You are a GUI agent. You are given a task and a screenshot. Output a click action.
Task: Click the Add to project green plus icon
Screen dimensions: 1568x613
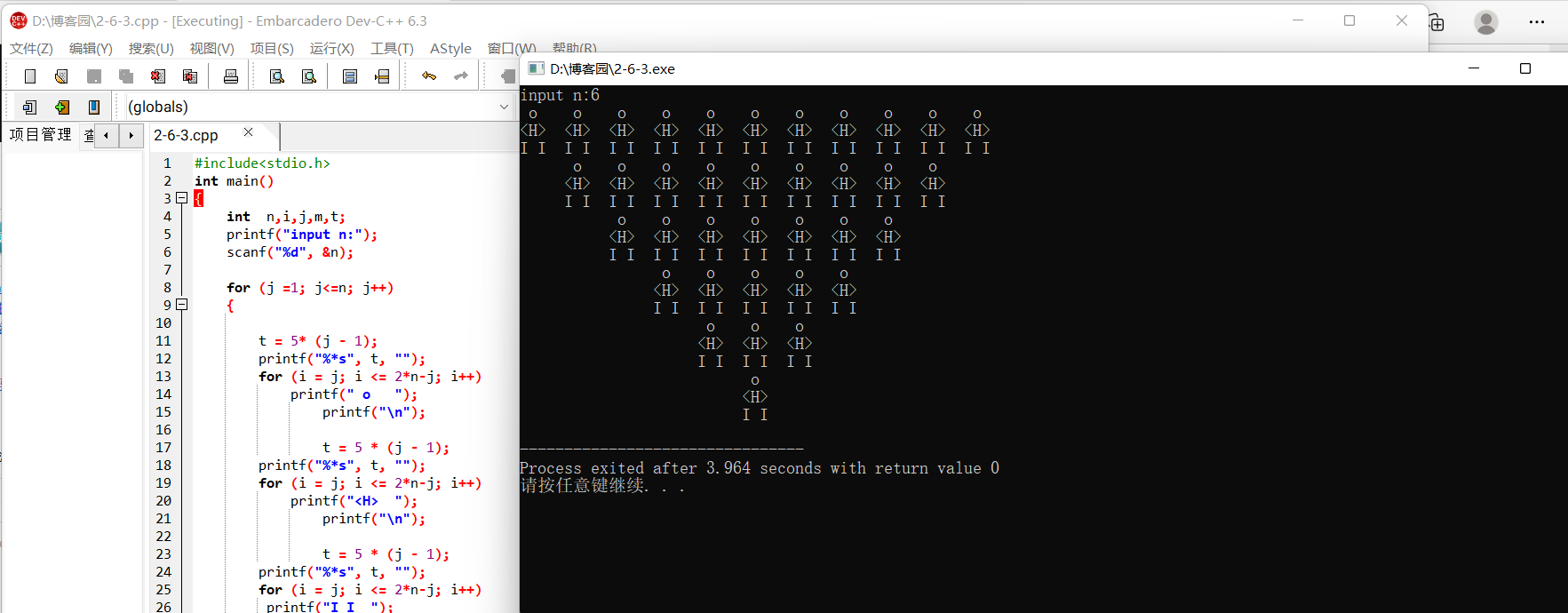(62, 107)
